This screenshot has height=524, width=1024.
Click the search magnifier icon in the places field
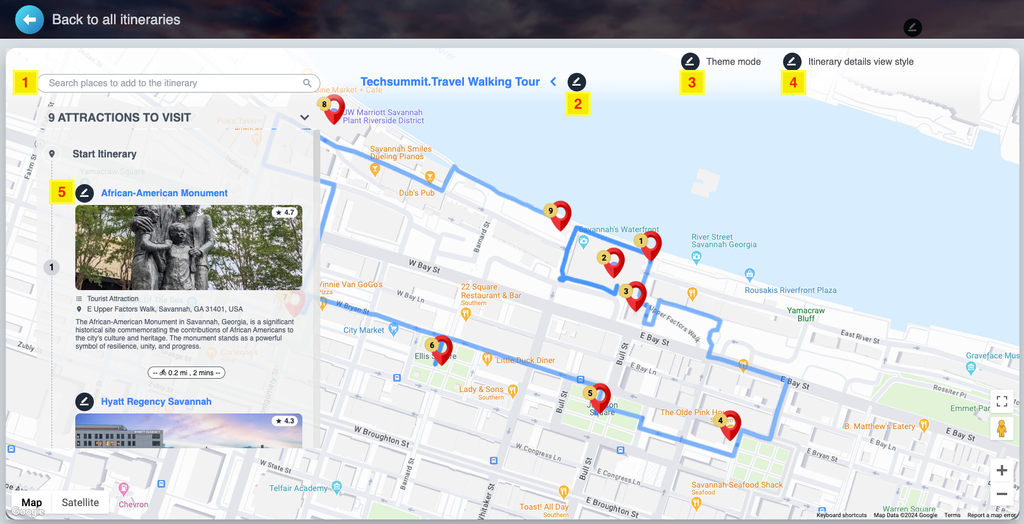pyautogui.click(x=307, y=83)
